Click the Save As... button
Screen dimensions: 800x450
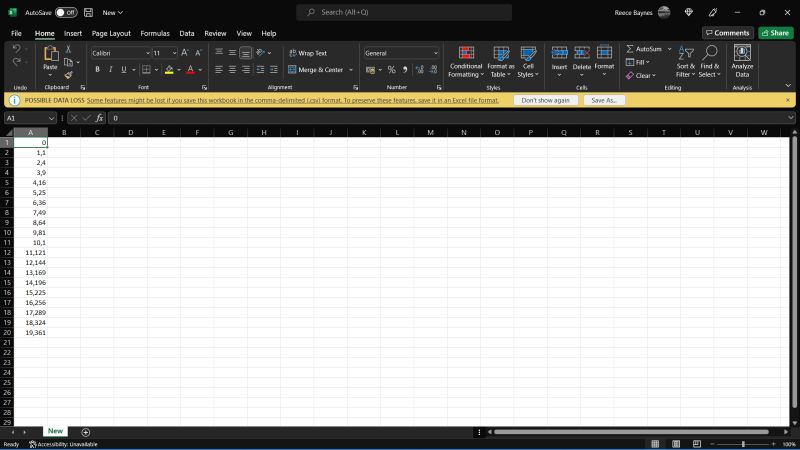[604, 100]
